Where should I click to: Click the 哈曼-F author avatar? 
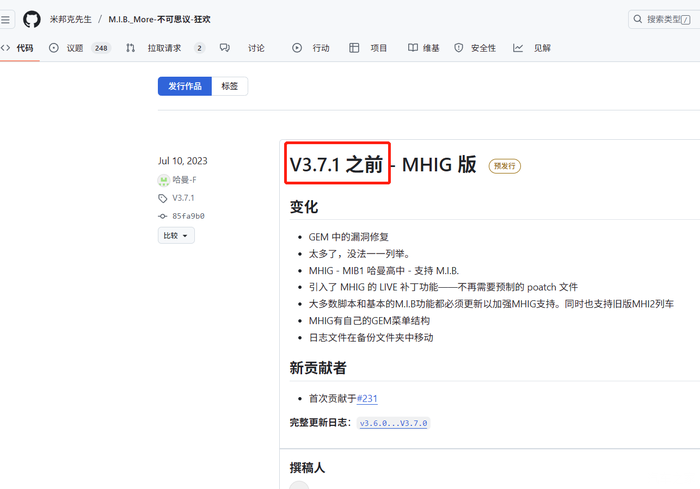[x=163, y=180]
